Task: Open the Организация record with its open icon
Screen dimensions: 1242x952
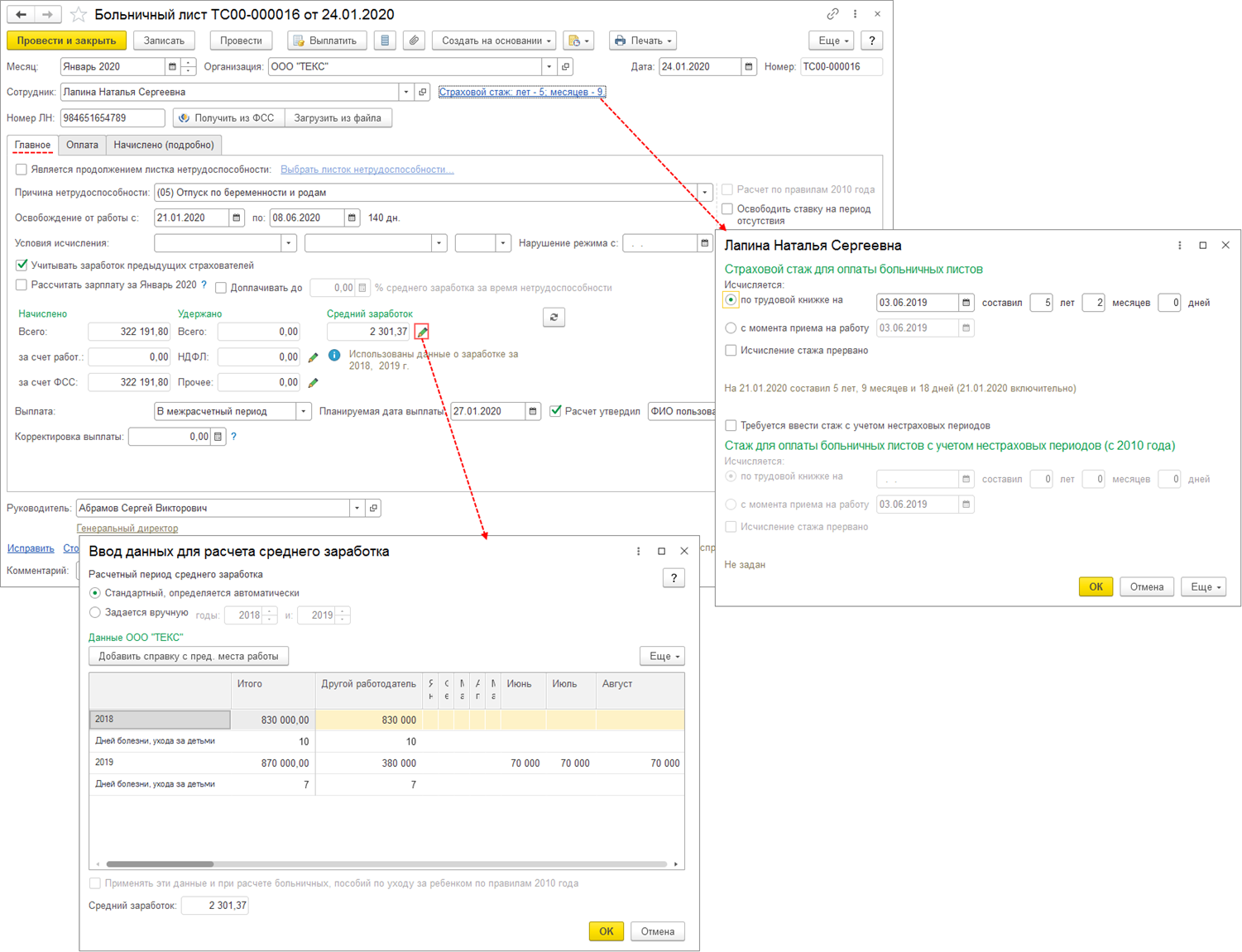Action: coord(566,67)
